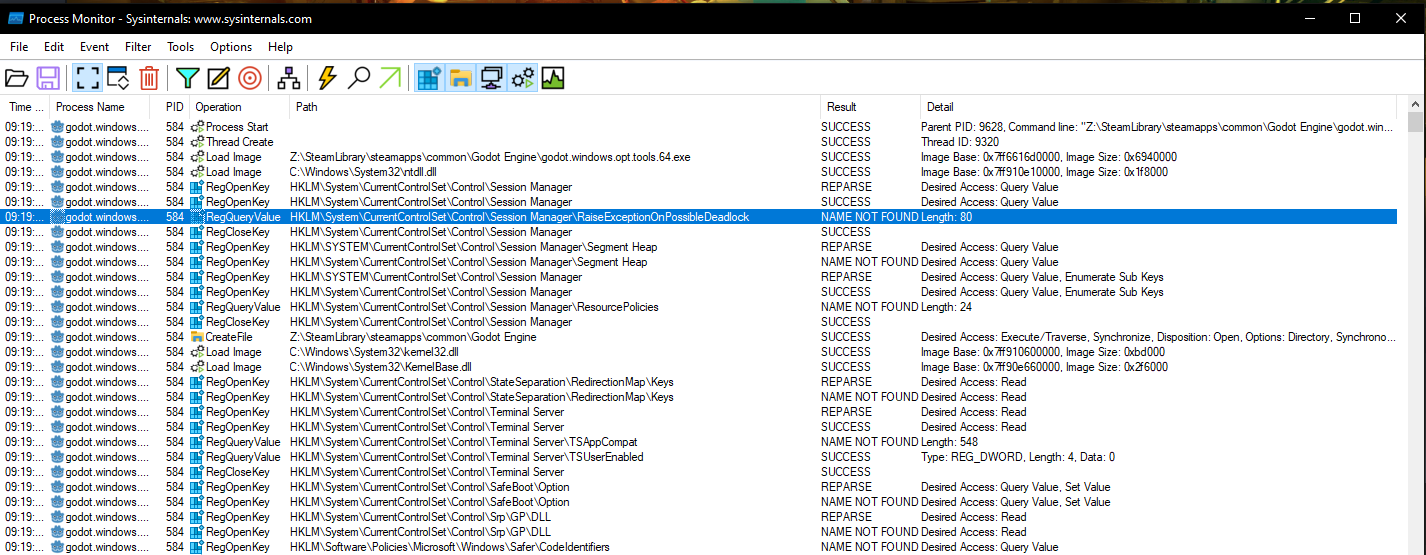
Task: Clear events with the trash icon
Action: 149,78
